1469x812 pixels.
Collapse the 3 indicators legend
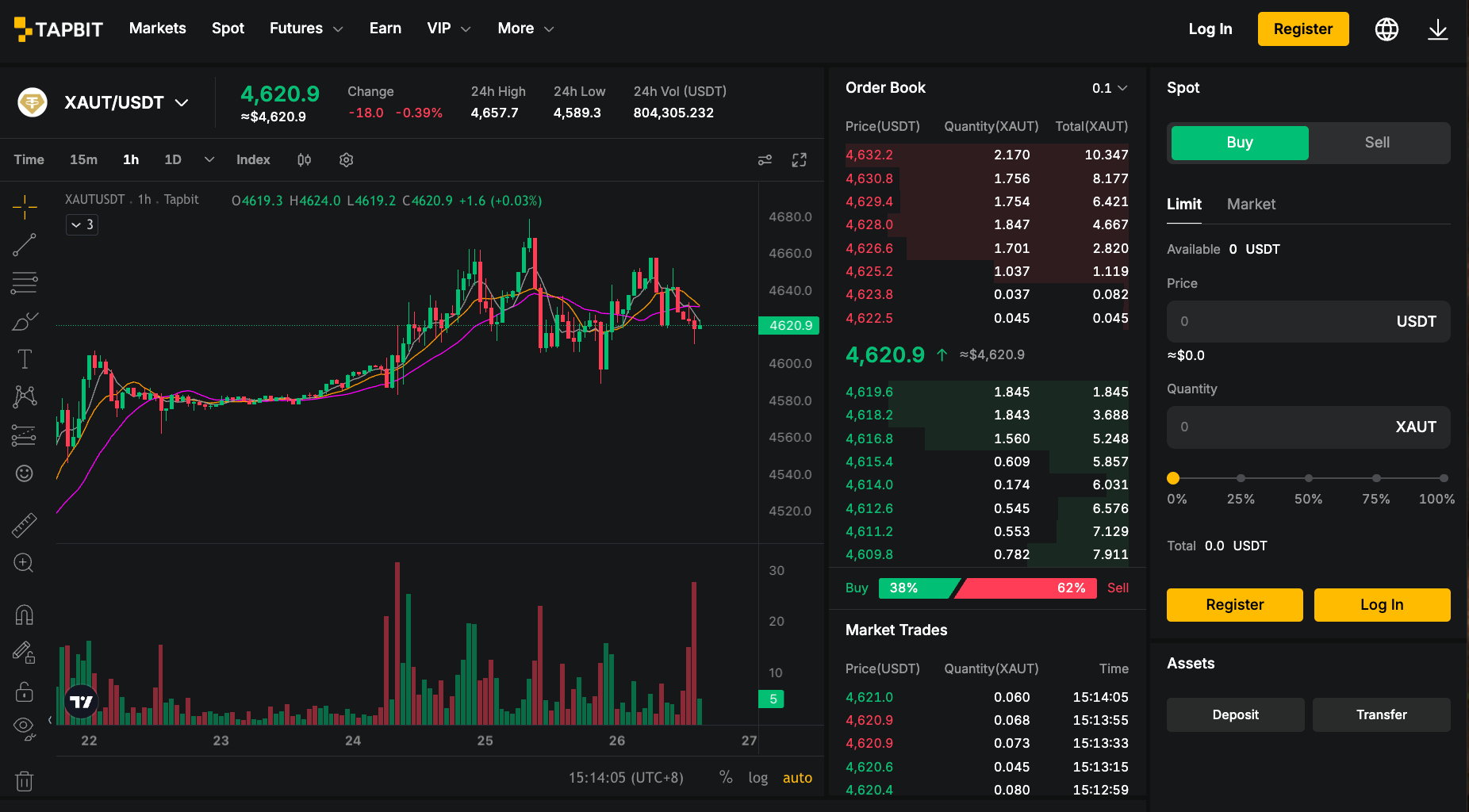pos(82,225)
